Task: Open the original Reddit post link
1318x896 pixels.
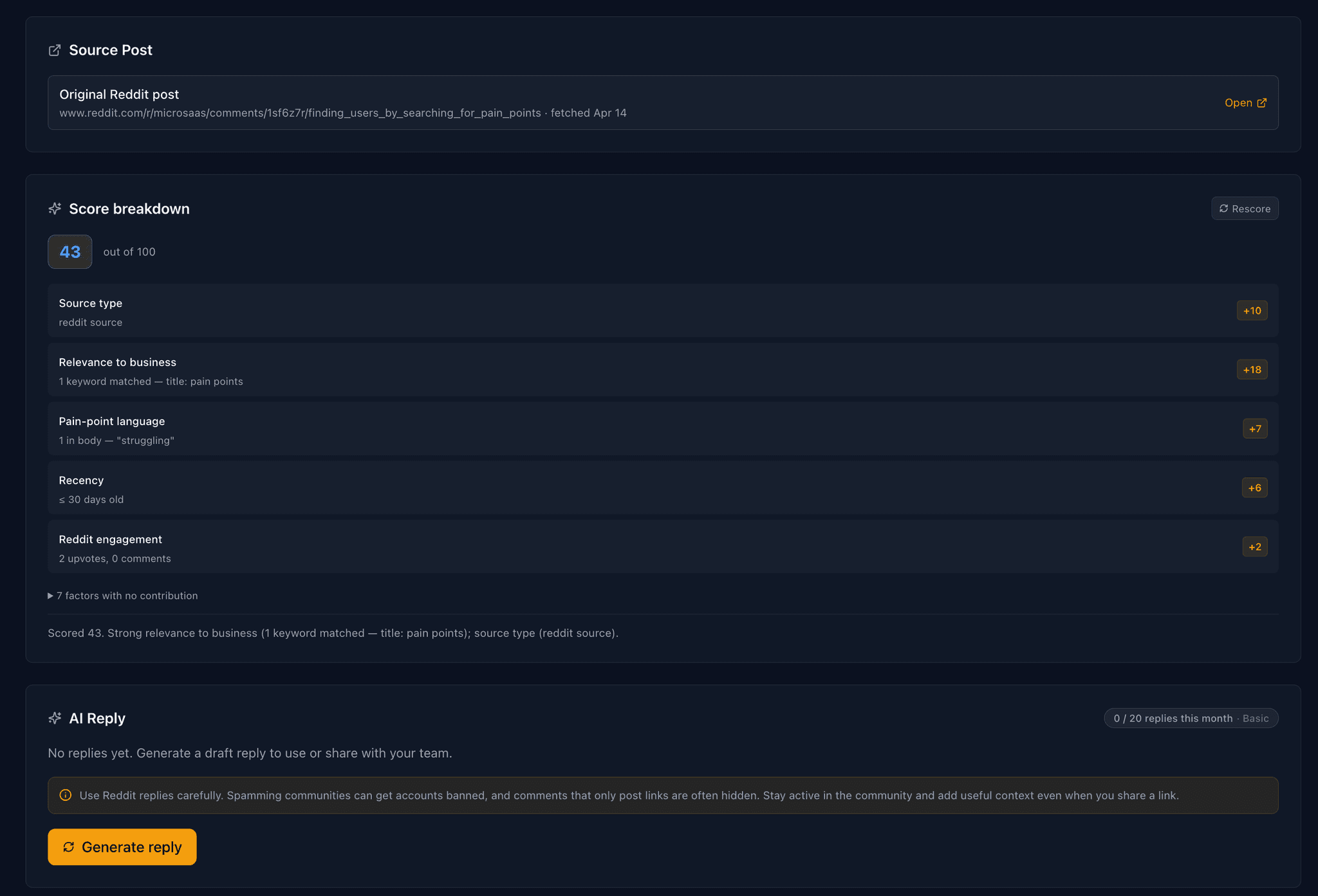Action: click(x=1245, y=103)
